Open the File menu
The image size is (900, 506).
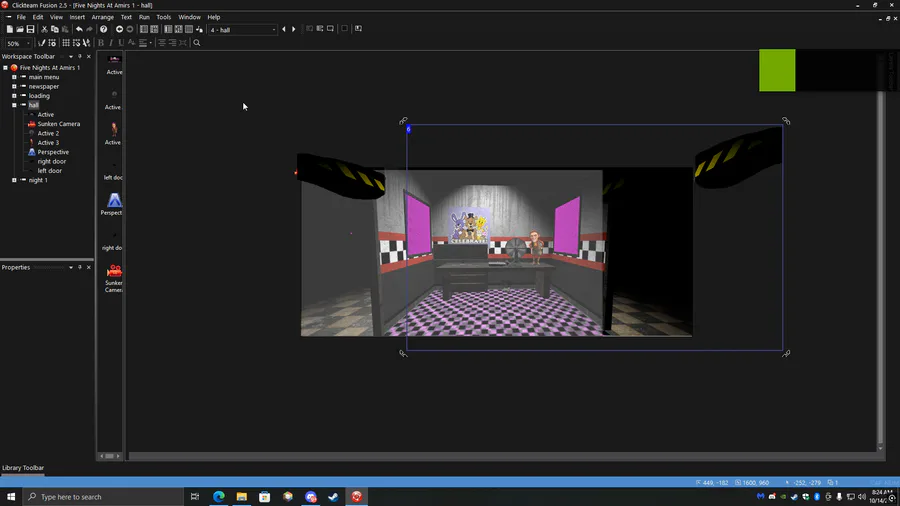[x=21, y=17]
